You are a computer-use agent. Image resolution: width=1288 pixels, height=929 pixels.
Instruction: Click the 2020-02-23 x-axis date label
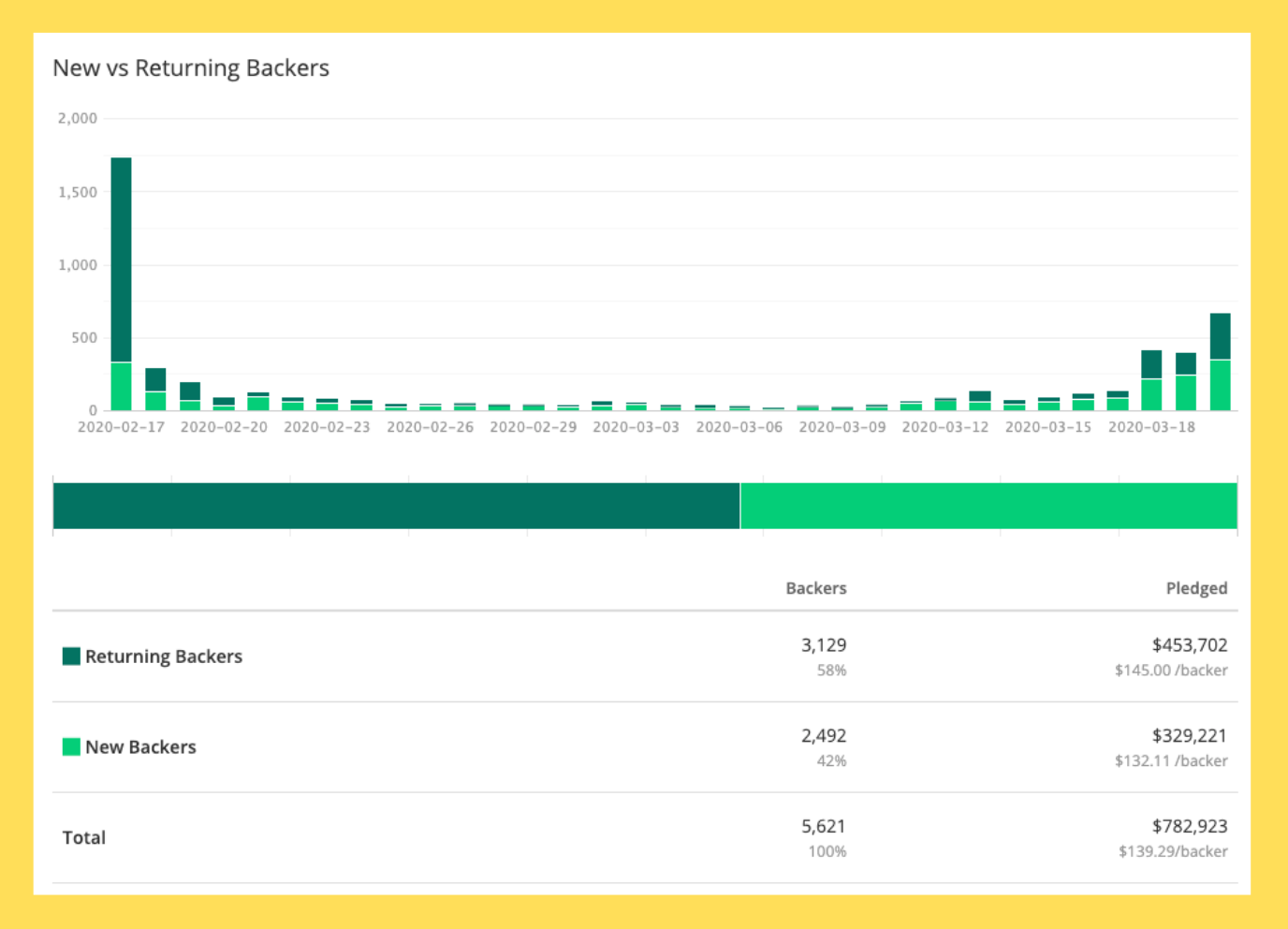327,427
